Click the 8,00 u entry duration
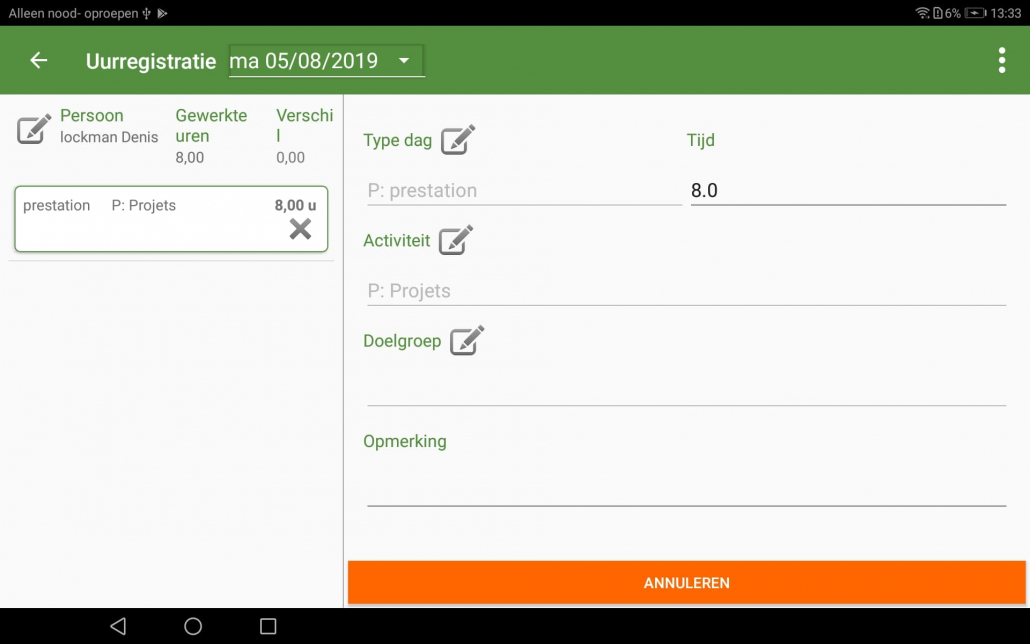The height and width of the screenshot is (644, 1030). click(296, 205)
